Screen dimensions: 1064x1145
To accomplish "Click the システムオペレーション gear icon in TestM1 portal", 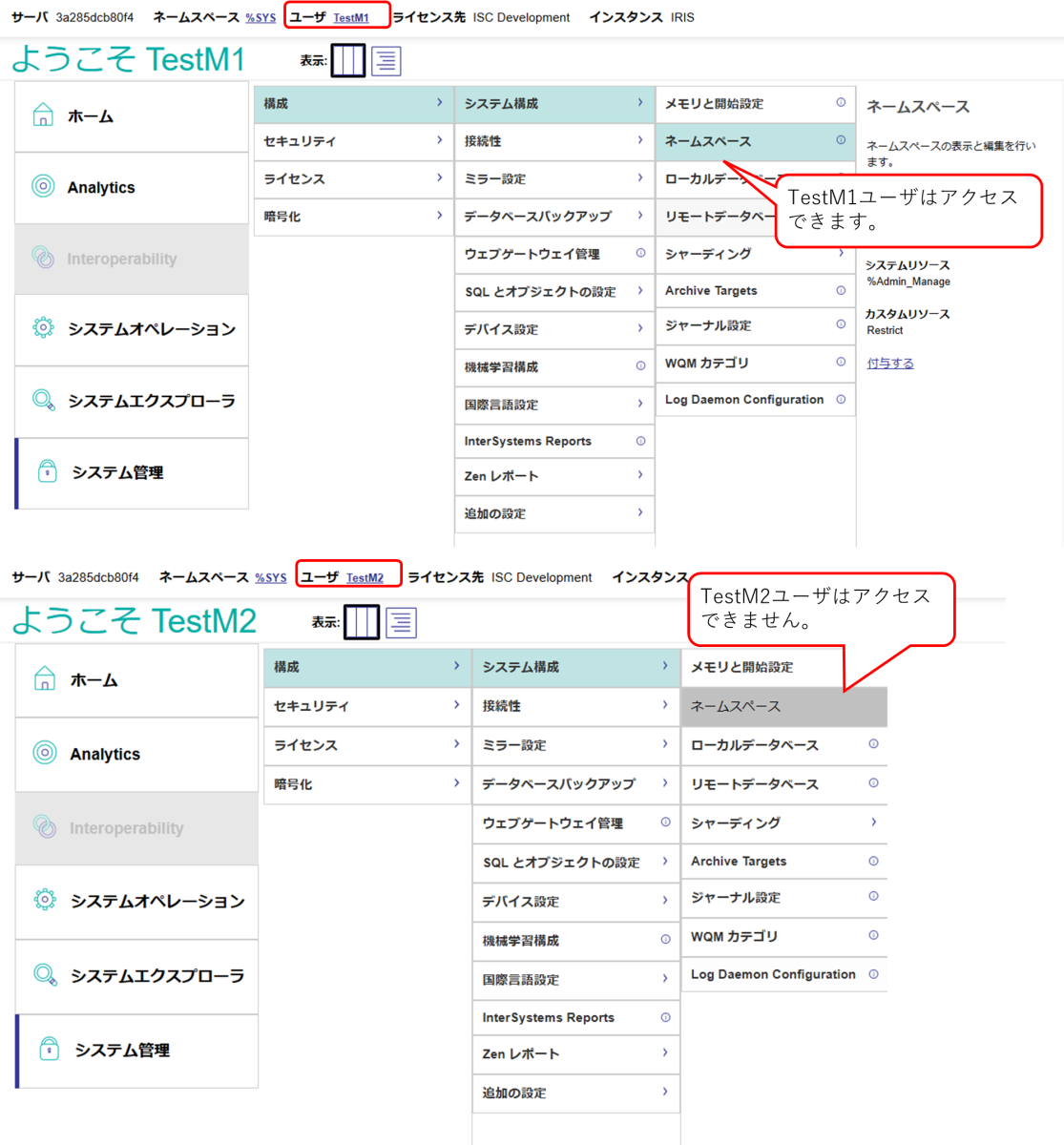I will point(43,328).
